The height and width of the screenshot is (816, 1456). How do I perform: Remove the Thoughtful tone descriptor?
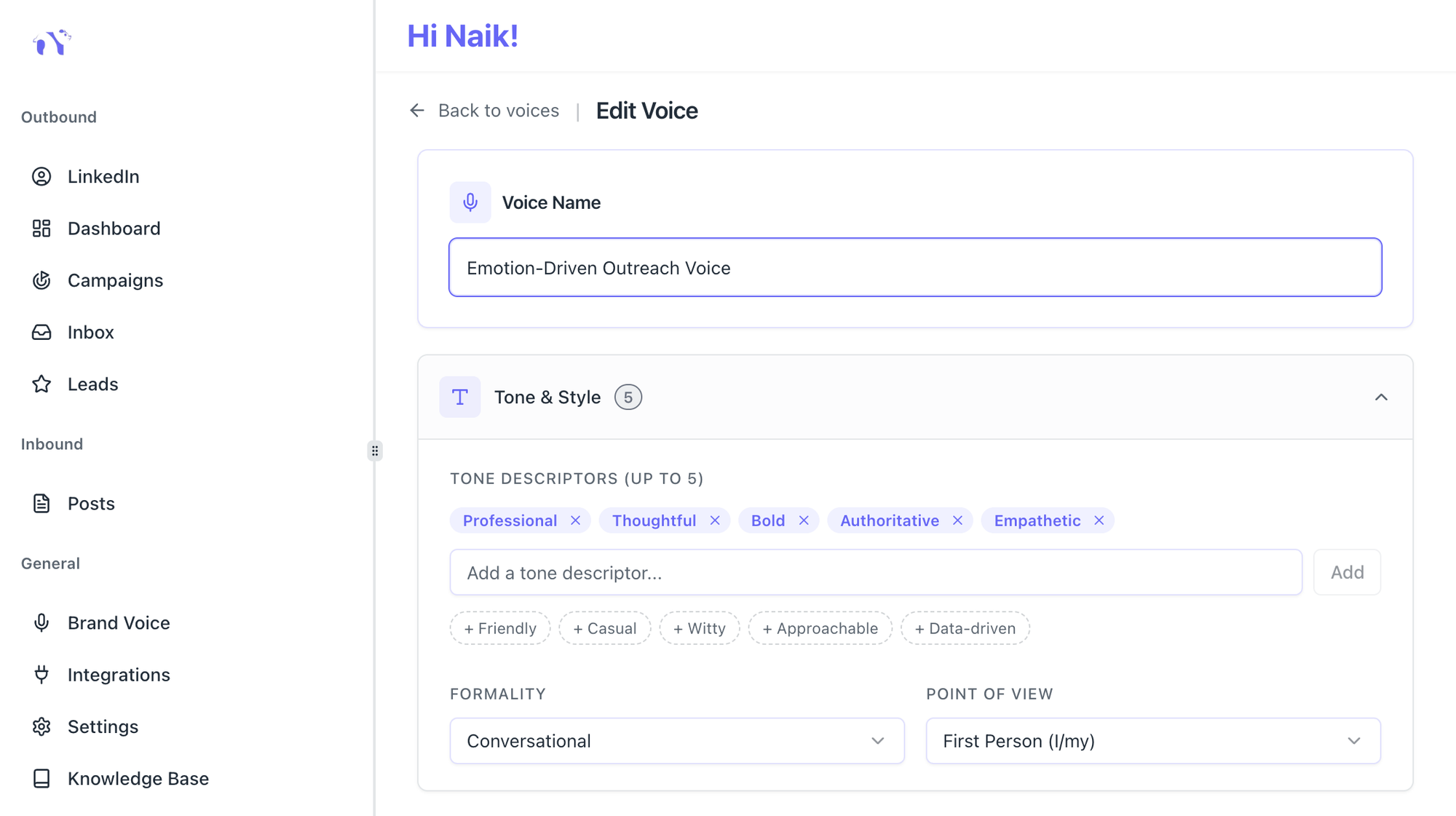(x=715, y=520)
